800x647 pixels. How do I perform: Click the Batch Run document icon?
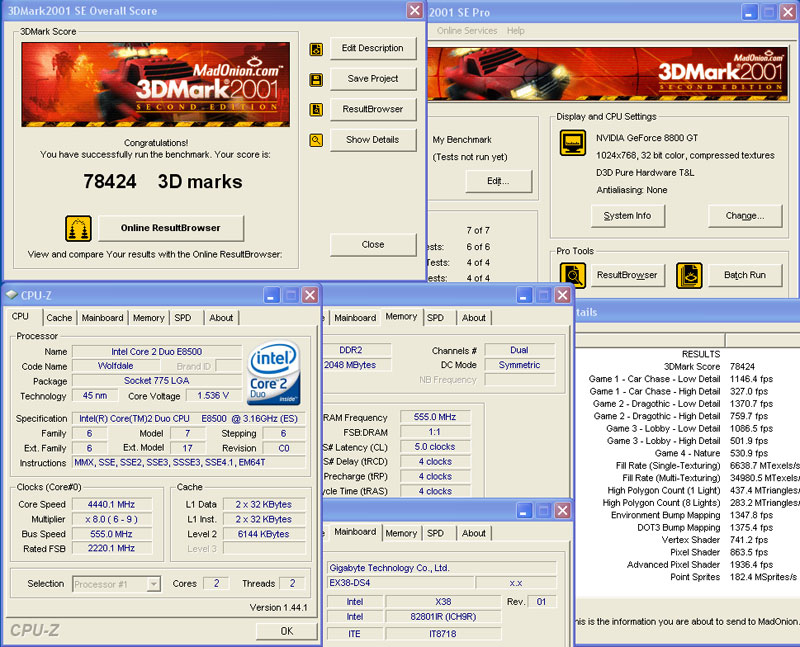point(689,276)
